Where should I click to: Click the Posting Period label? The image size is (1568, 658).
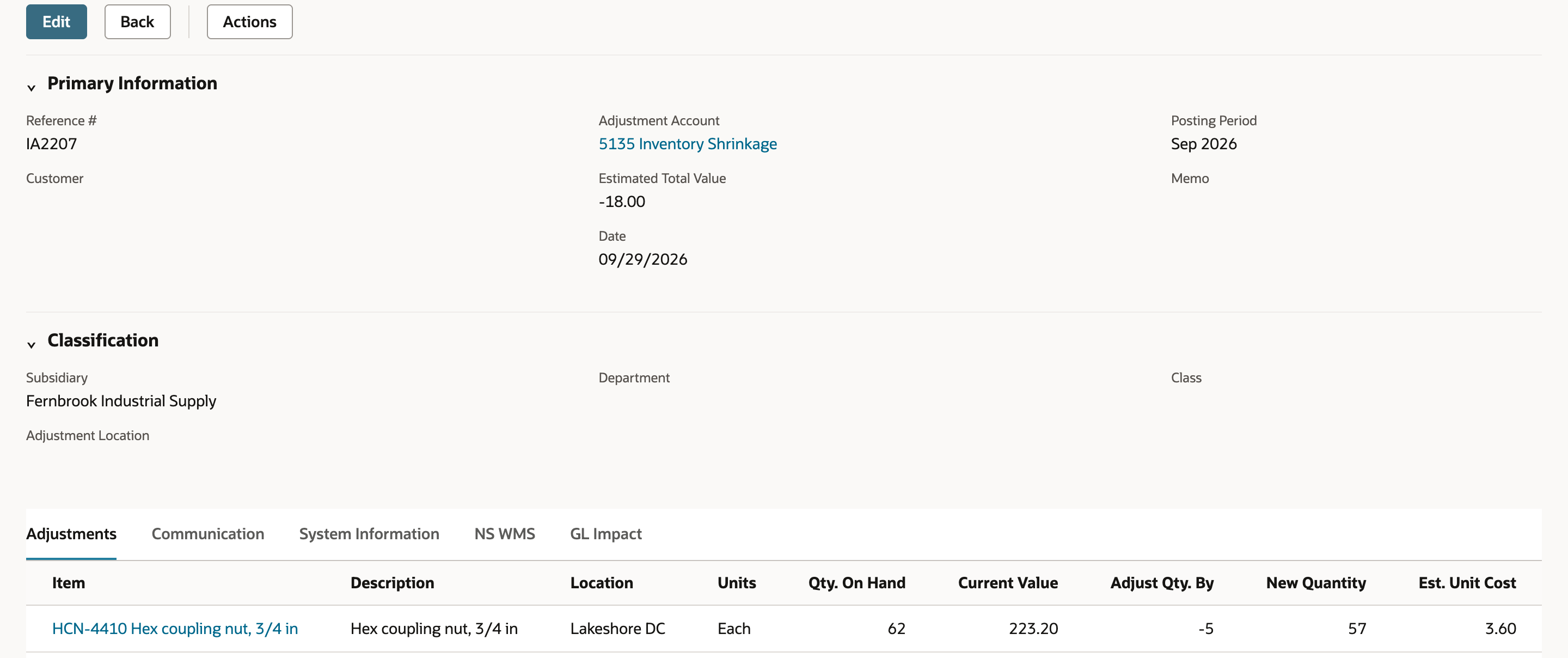[1213, 120]
